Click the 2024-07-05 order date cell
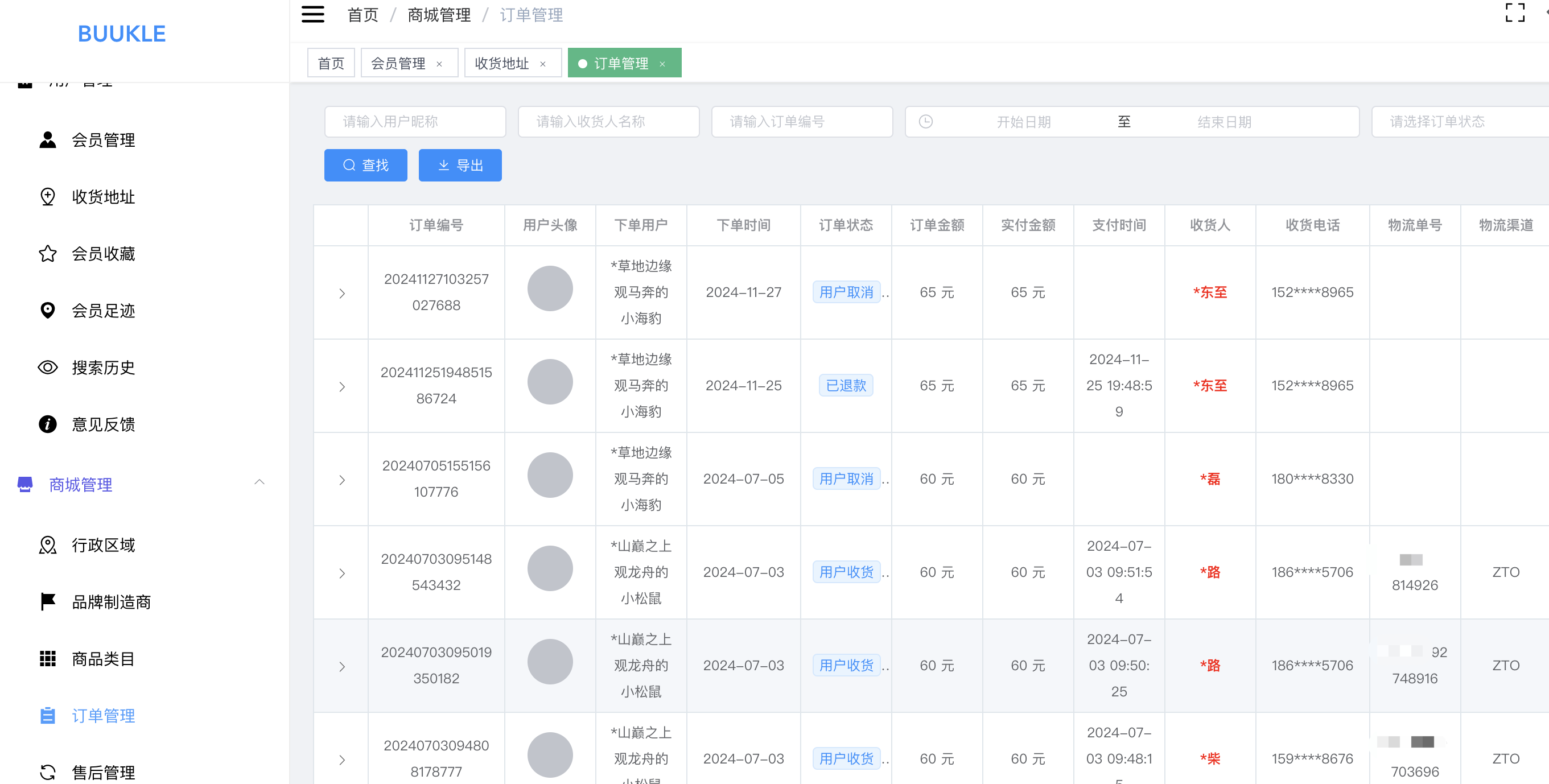Image resolution: width=1549 pixels, height=784 pixels. (743, 479)
